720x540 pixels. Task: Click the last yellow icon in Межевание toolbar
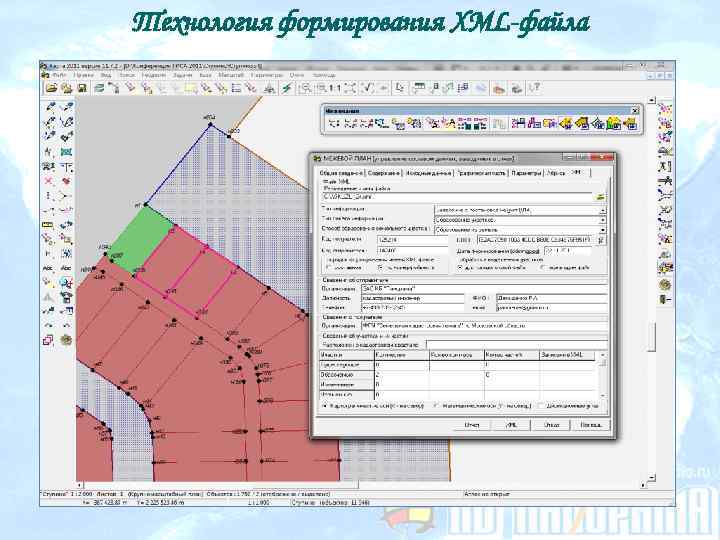tap(631, 123)
